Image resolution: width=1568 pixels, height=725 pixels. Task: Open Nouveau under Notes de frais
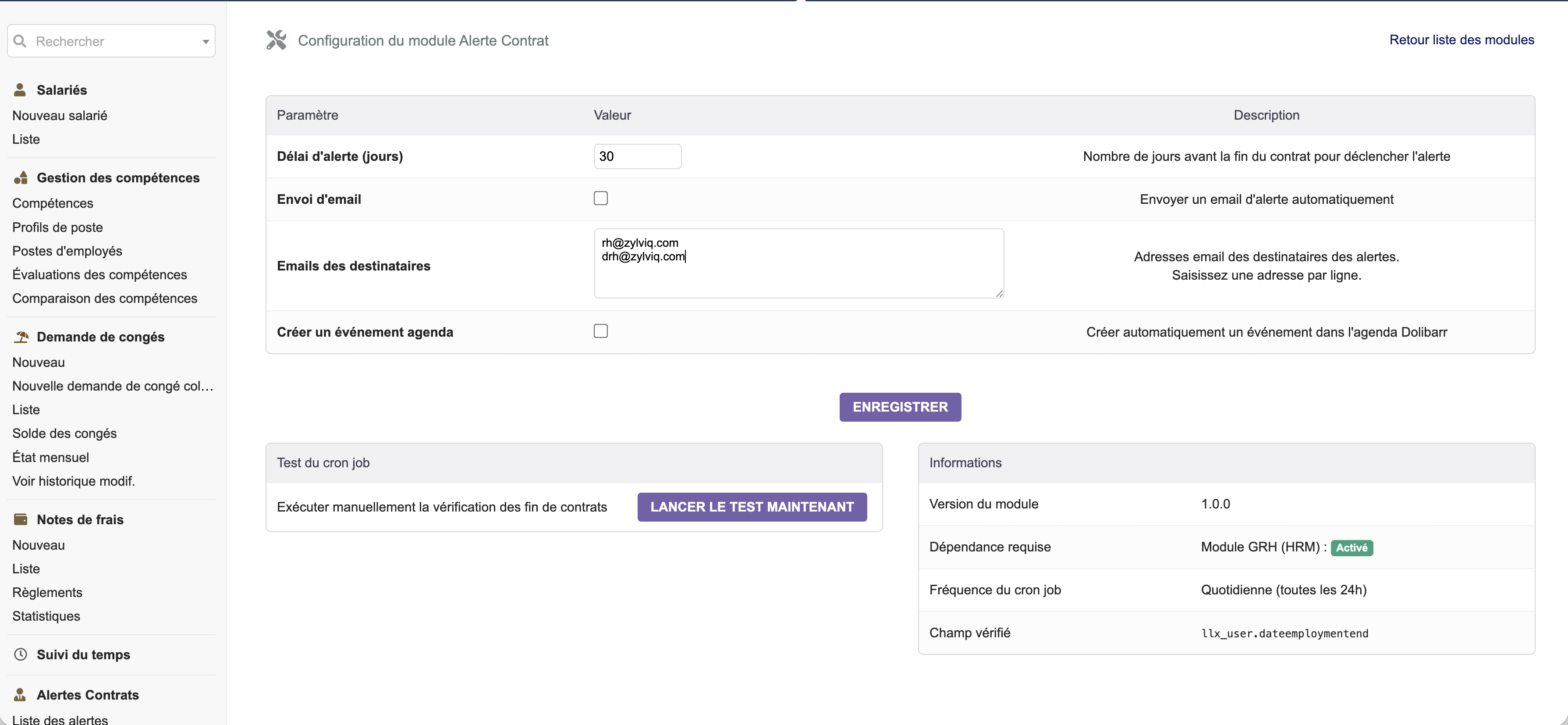pos(39,545)
